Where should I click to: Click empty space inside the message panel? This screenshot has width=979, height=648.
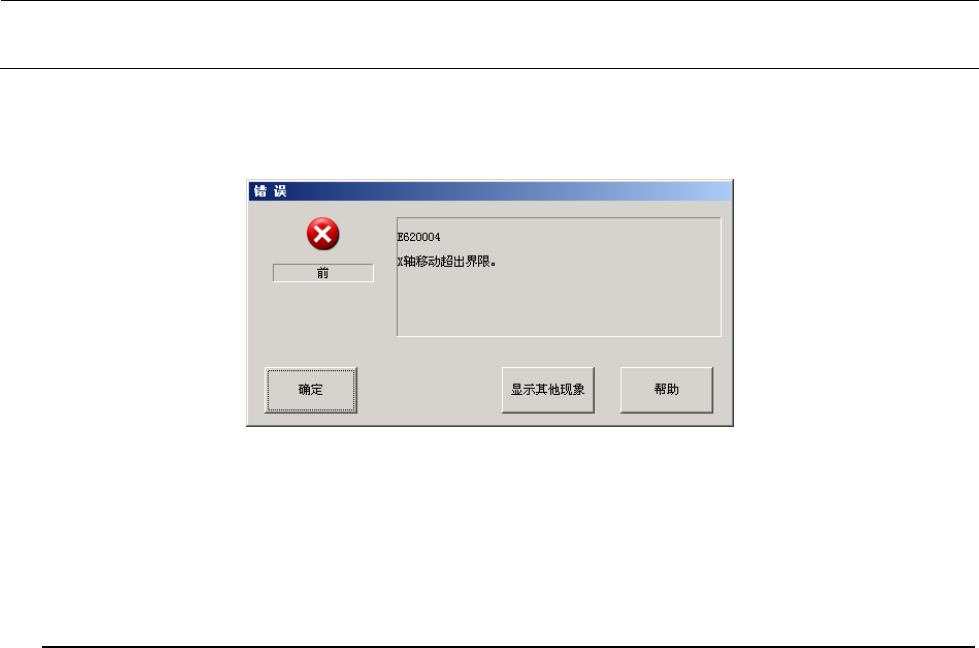click(558, 303)
